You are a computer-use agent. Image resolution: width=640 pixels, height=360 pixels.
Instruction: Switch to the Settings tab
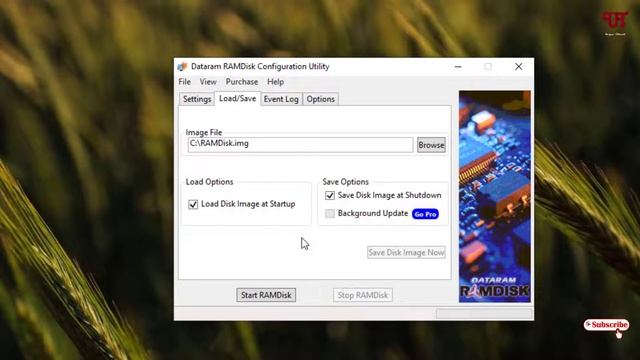point(197,99)
